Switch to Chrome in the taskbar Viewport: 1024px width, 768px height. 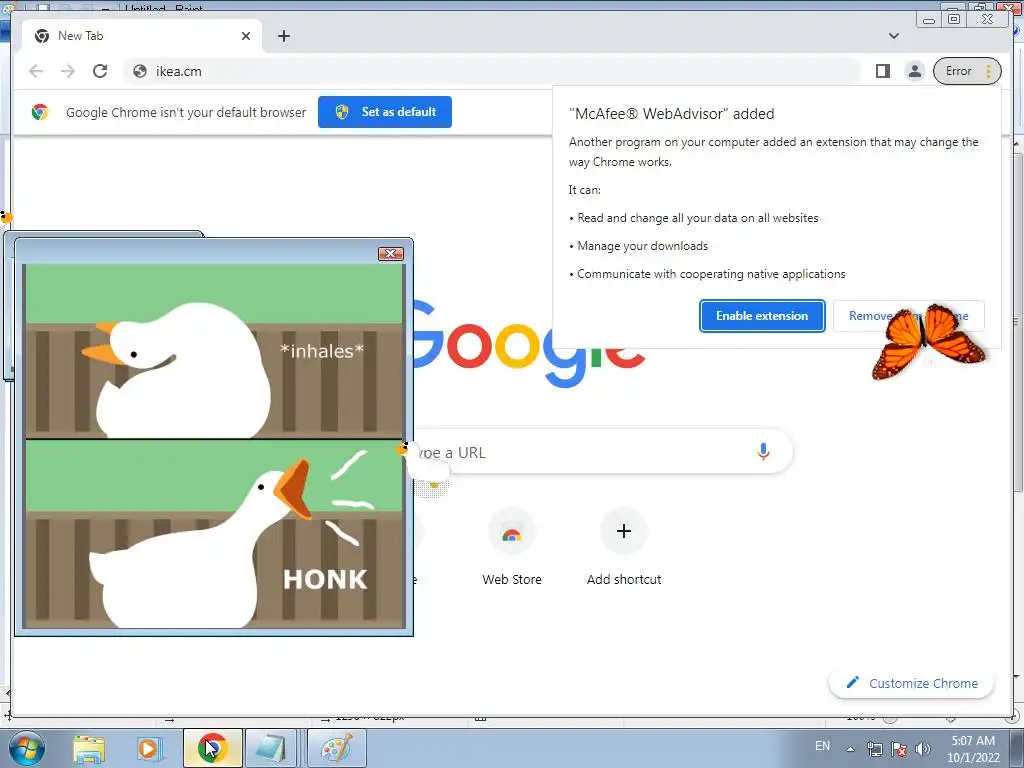(212, 748)
